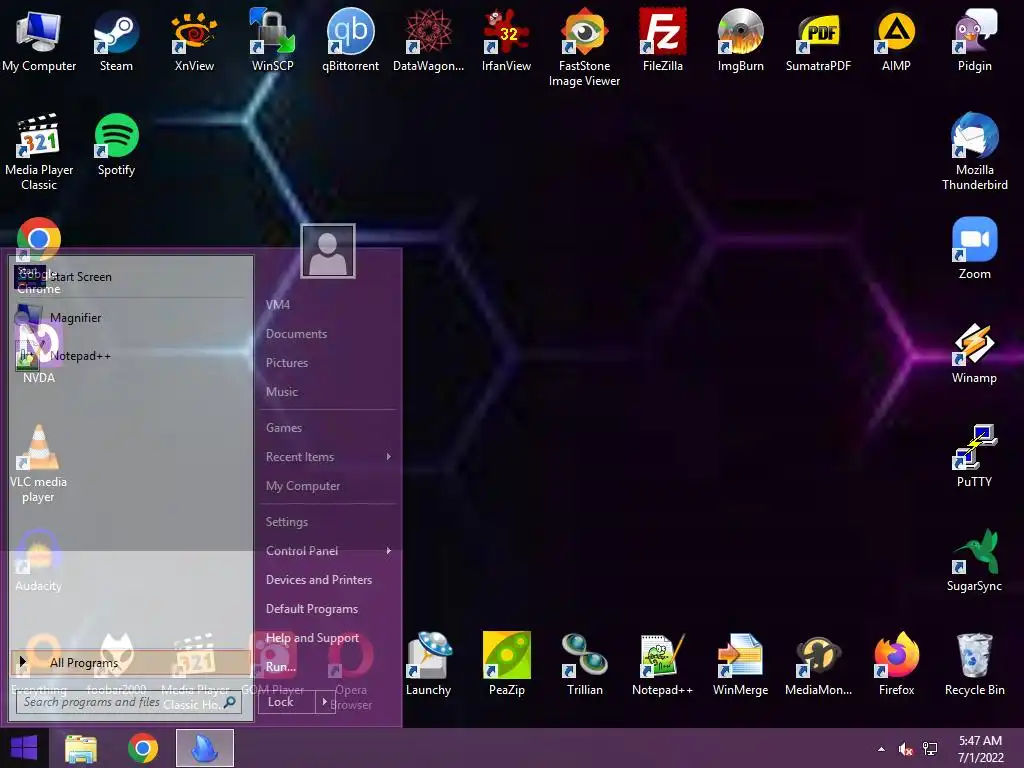This screenshot has height=768, width=1024.
Task: Click the user account picture
Action: pos(328,251)
